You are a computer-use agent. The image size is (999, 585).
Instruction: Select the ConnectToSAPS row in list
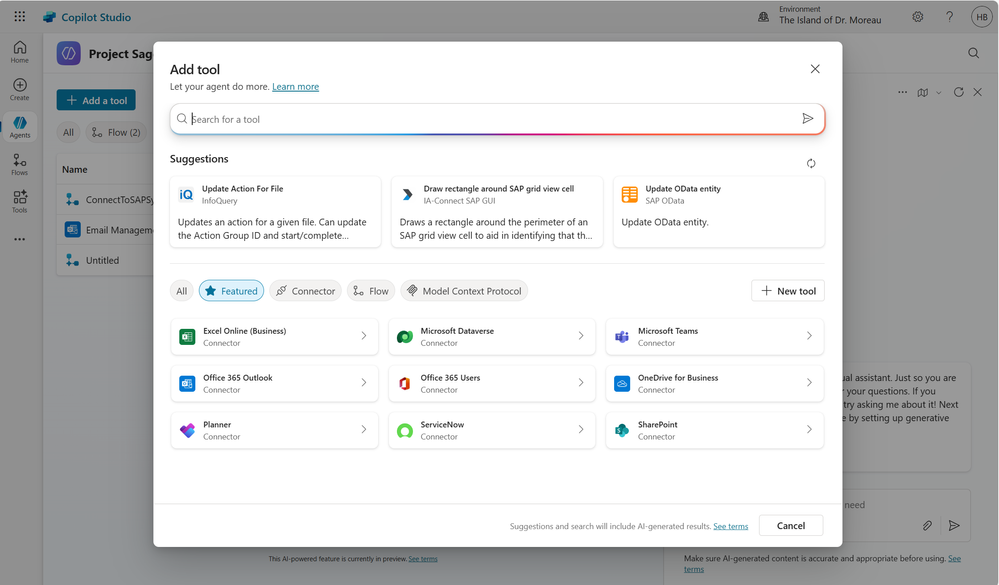point(105,199)
